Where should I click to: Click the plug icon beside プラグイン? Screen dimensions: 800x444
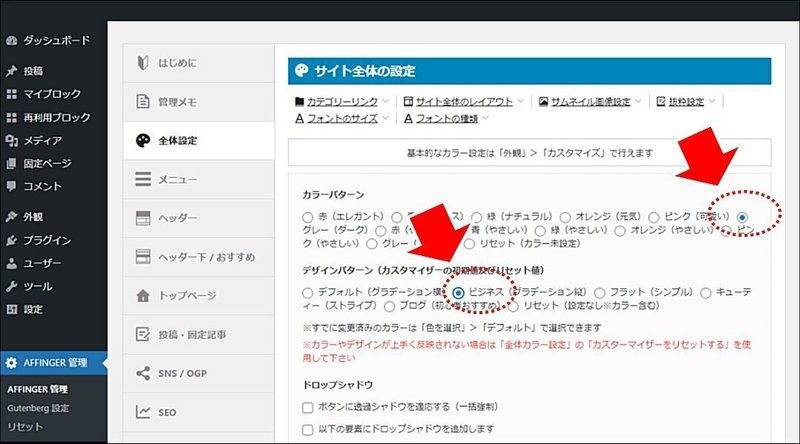tap(11, 240)
